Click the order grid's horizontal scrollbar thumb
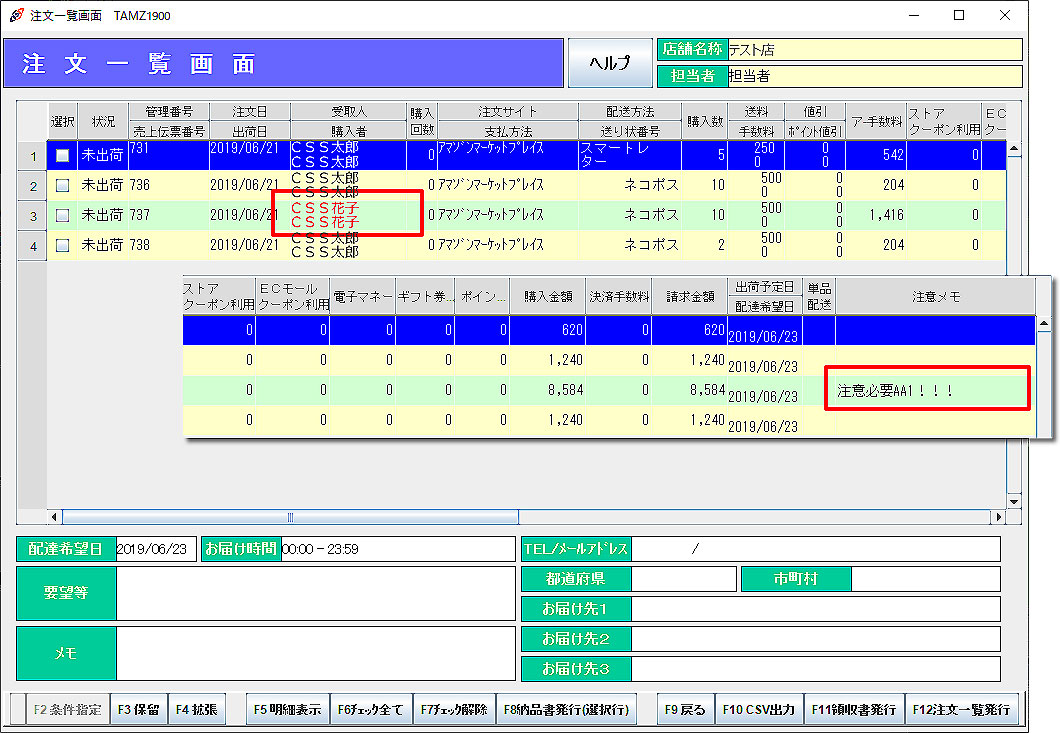Viewport: 1060px width, 733px height. pyautogui.click(x=290, y=518)
